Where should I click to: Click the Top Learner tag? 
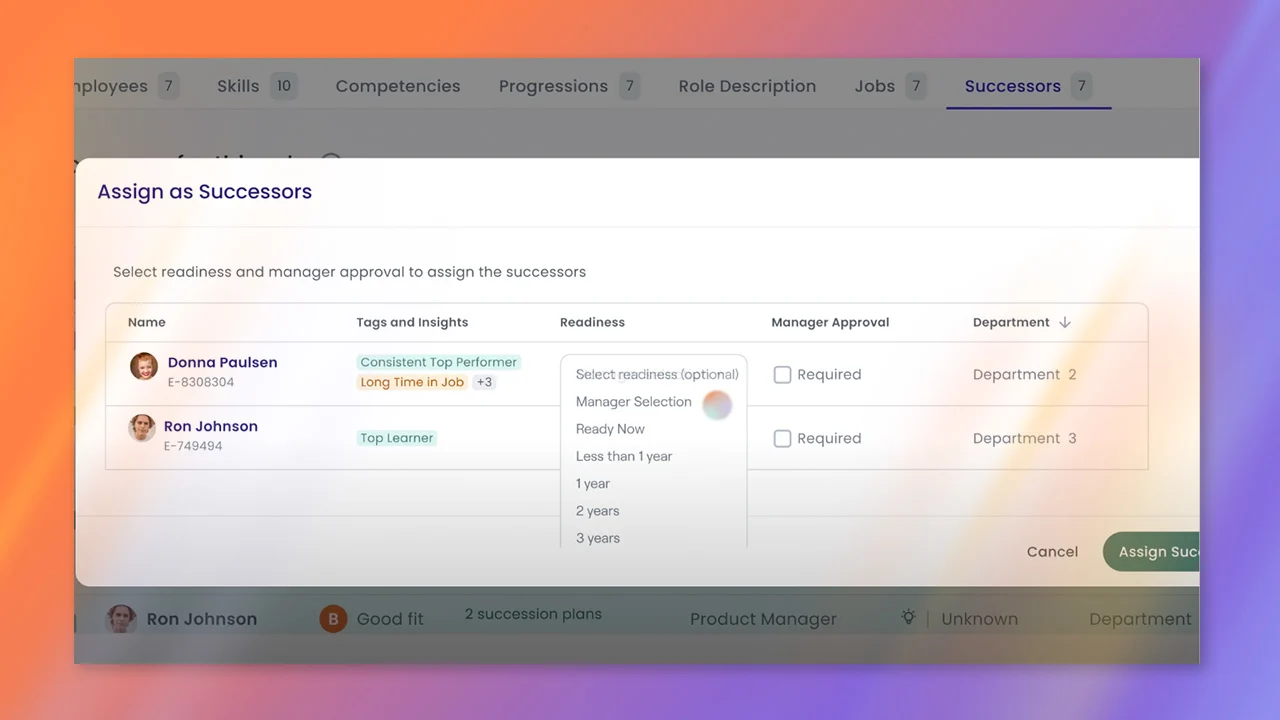click(x=397, y=438)
